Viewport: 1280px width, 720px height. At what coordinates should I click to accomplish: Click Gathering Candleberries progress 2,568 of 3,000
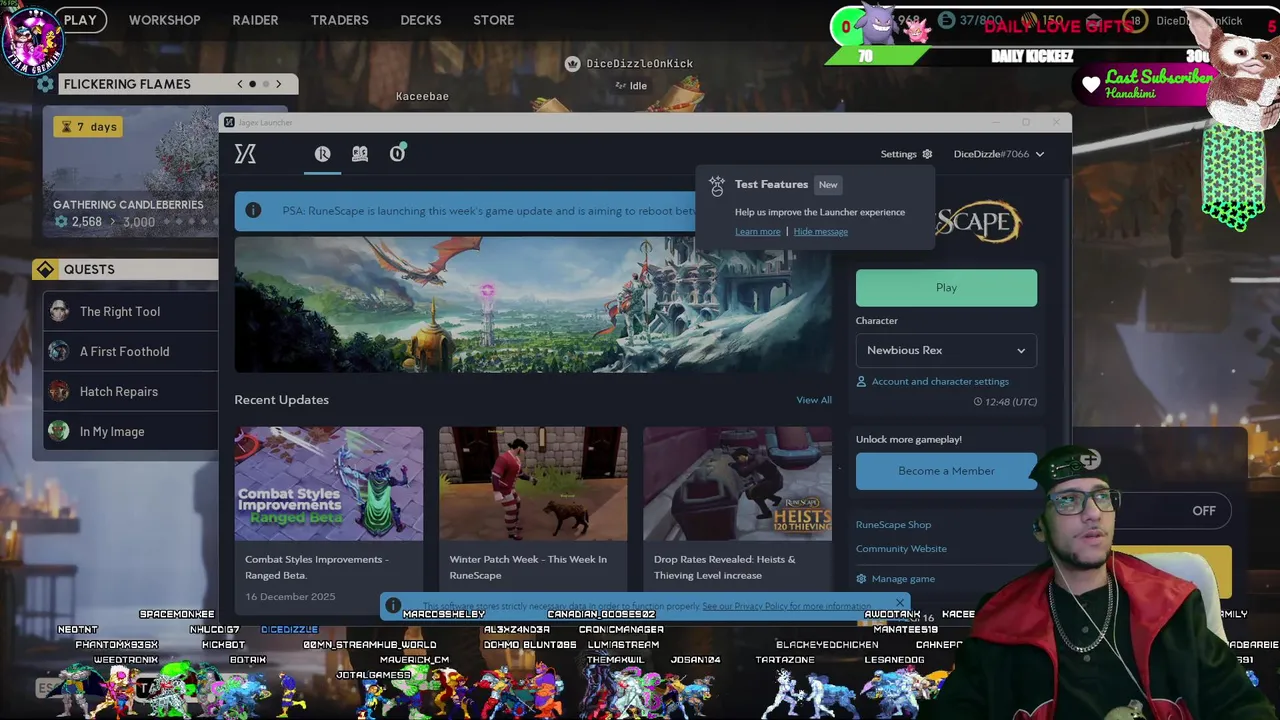[x=104, y=222]
